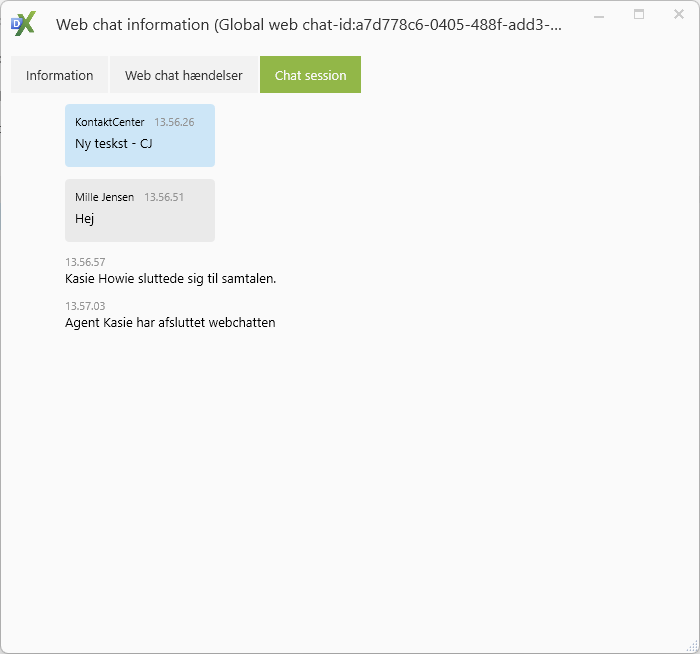Screen dimensions: 700x654
Task: Switch to the Information tab
Action: [59, 75]
